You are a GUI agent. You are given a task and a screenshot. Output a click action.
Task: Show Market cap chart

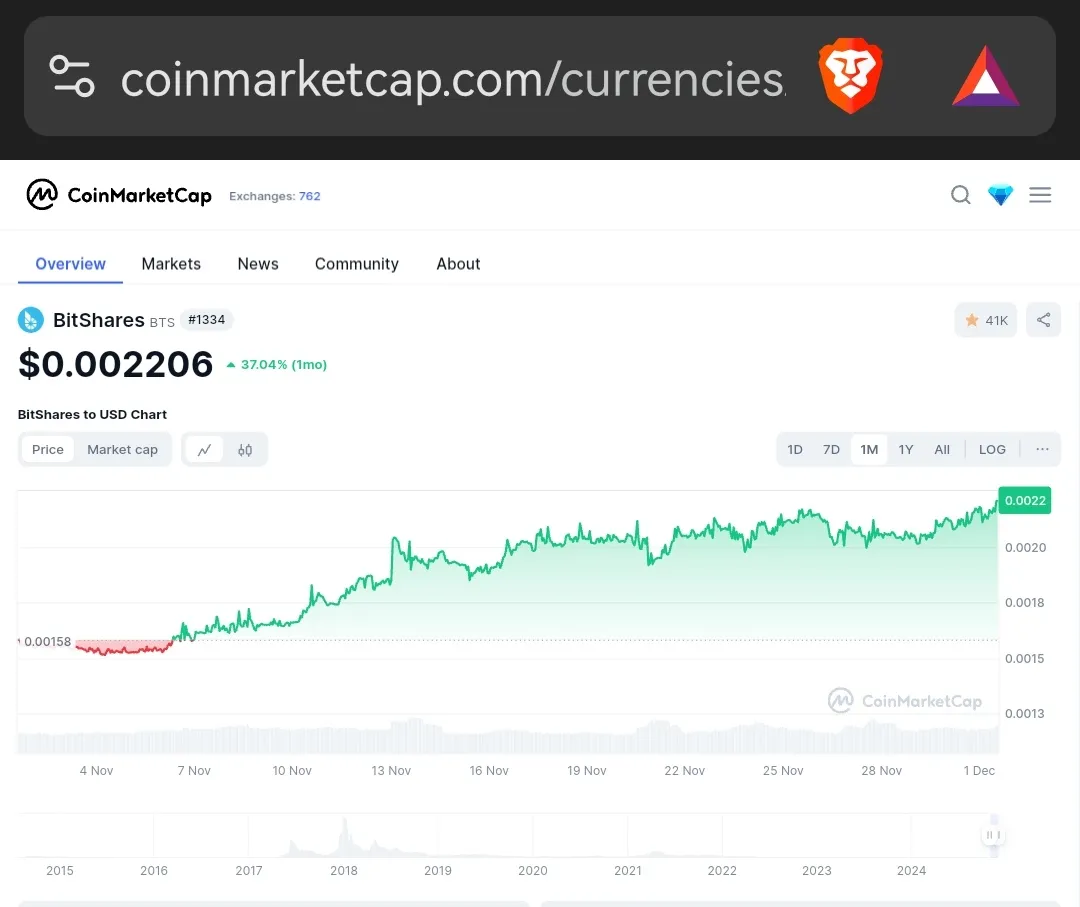pos(123,450)
